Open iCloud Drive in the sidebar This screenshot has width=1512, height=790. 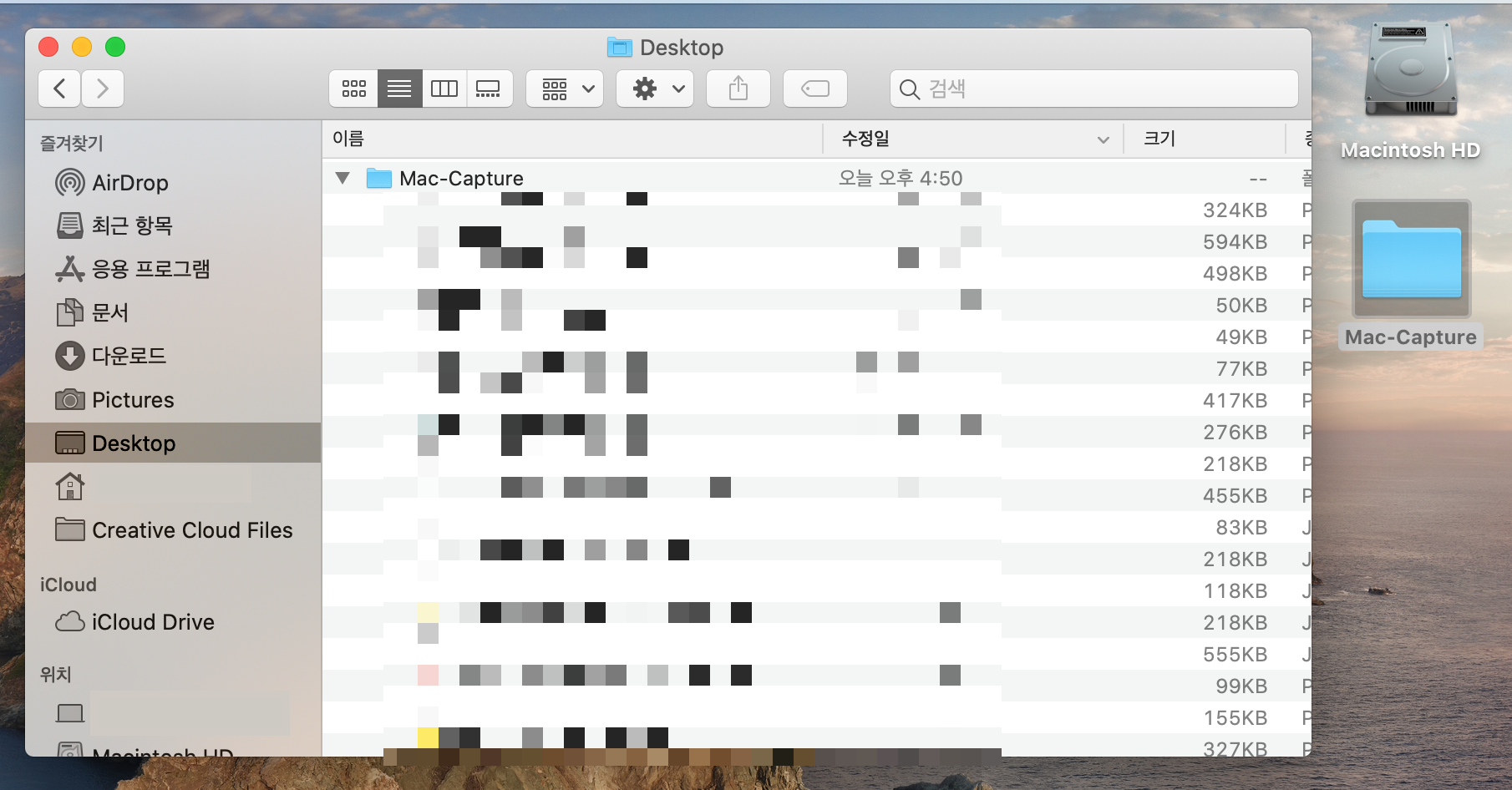coord(173,622)
